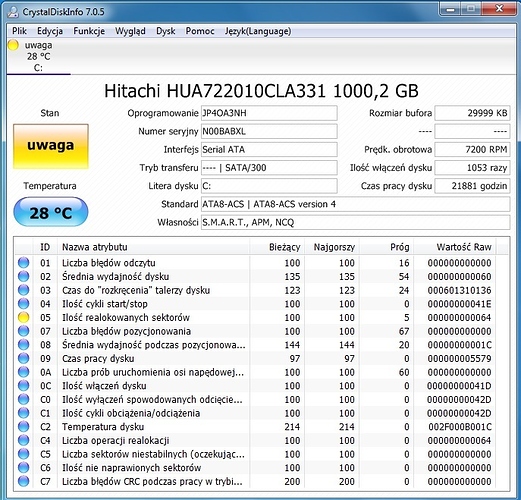
Task: Open the Język(Language) menu
Action: 258,31
